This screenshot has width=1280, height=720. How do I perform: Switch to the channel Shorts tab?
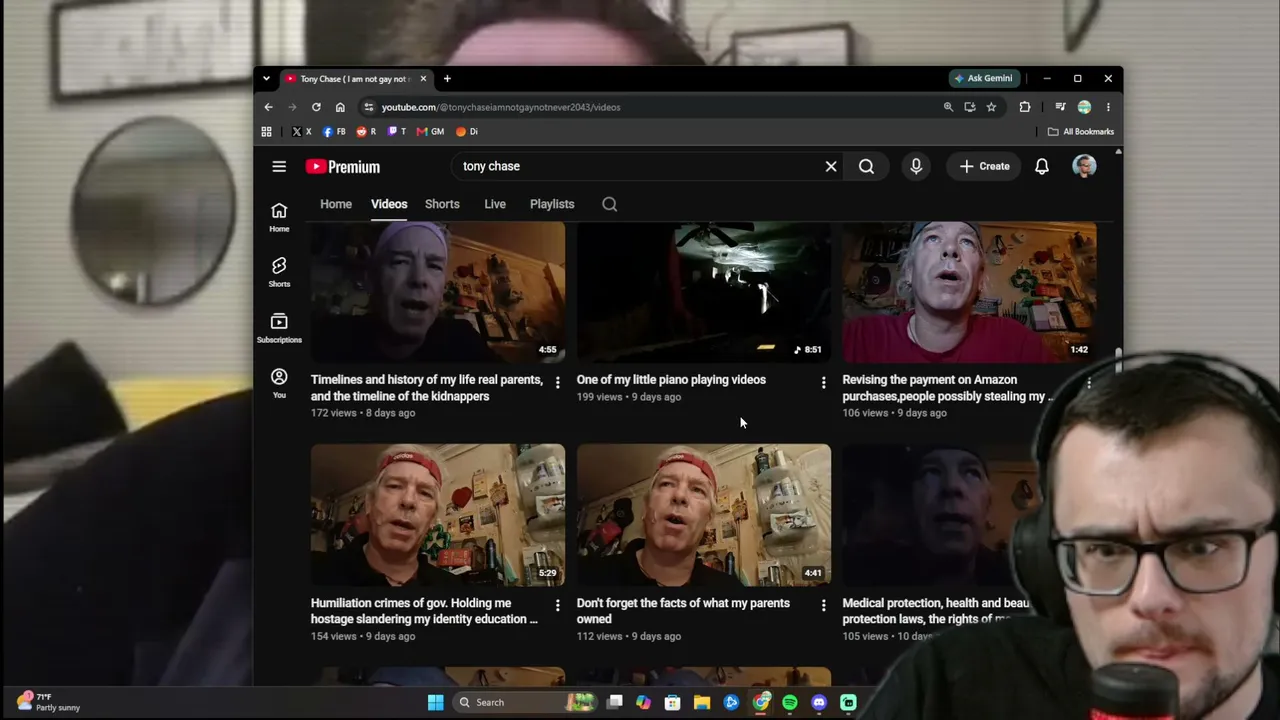pos(442,204)
